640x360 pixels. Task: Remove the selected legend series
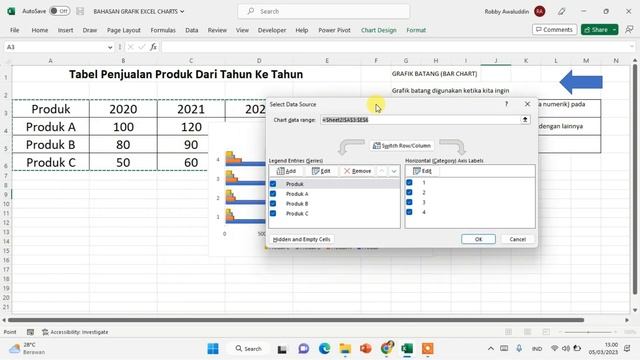(358, 171)
